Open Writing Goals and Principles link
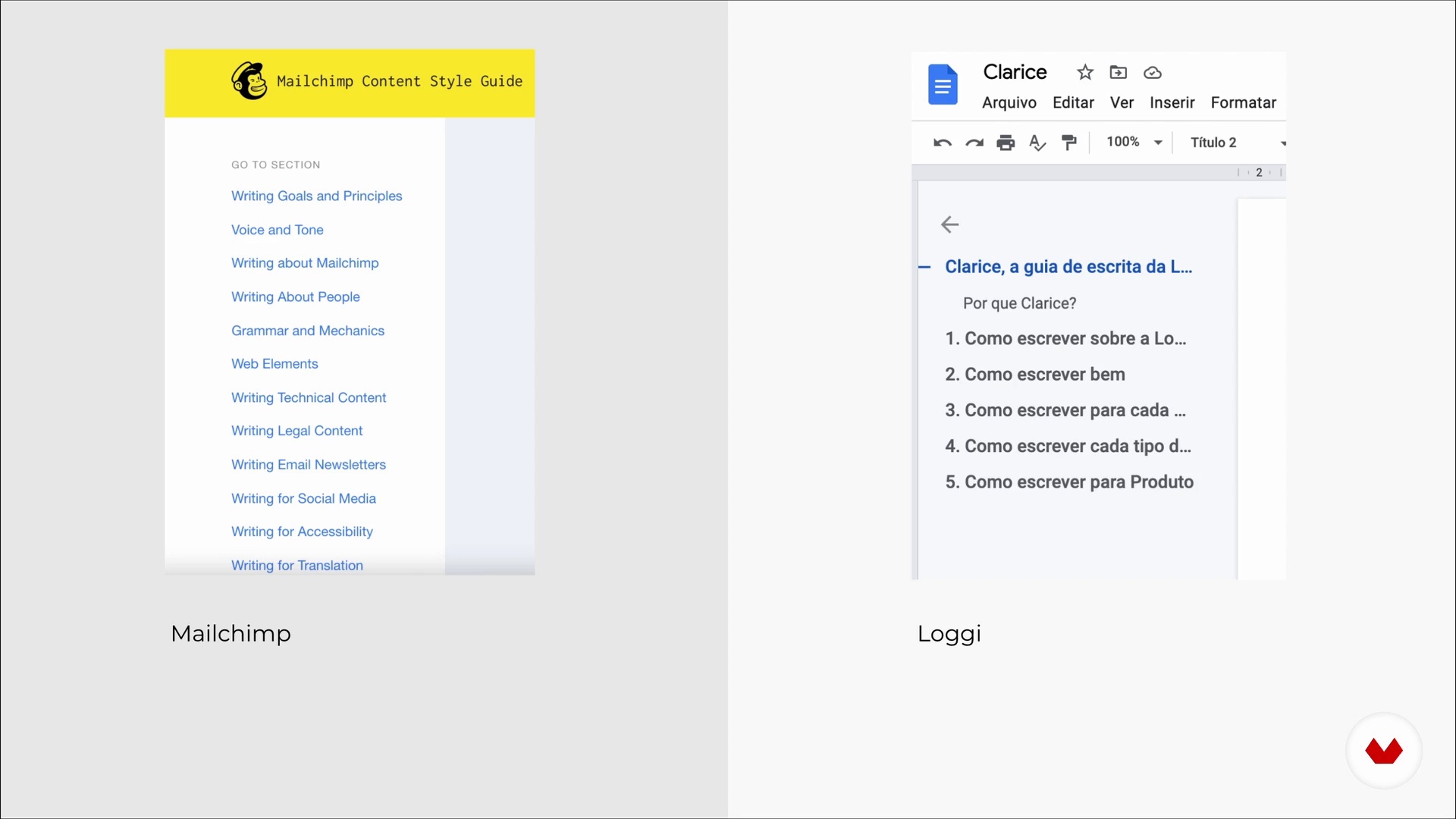Image resolution: width=1456 pixels, height=819 pixels. point(316,196)
